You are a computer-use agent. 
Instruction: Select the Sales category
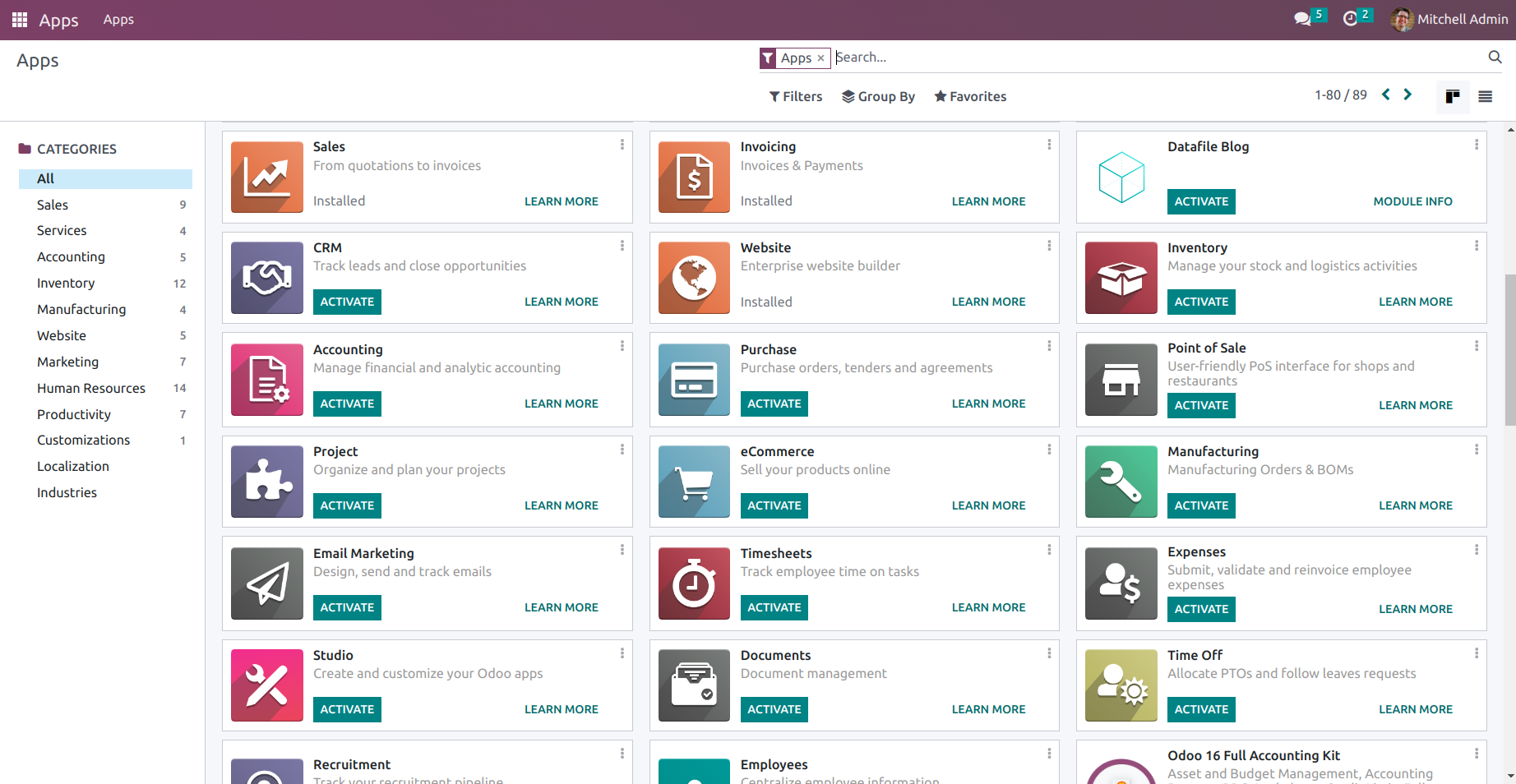(x=105, y=205)
